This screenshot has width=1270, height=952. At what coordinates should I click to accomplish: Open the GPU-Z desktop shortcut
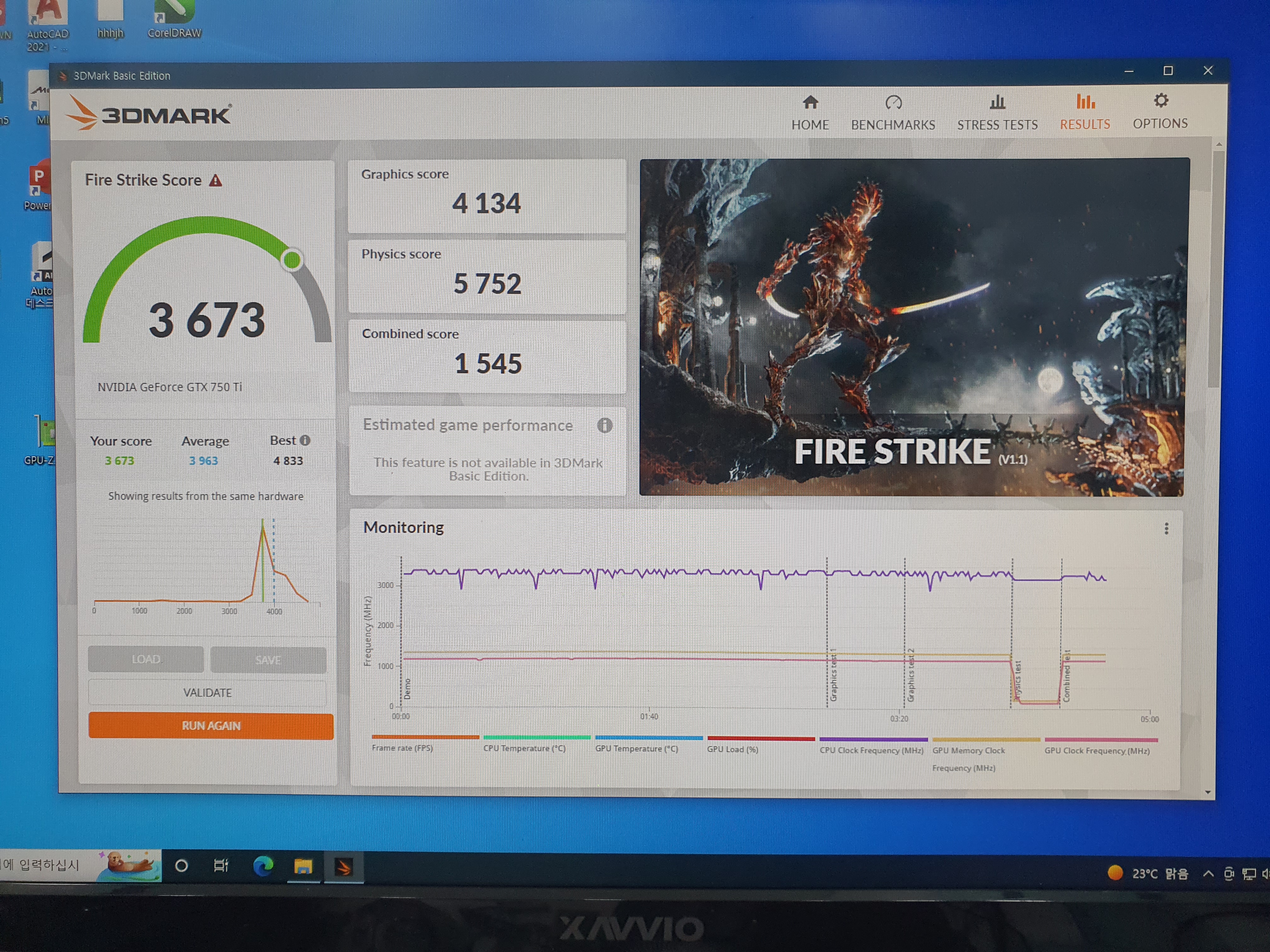40,440
